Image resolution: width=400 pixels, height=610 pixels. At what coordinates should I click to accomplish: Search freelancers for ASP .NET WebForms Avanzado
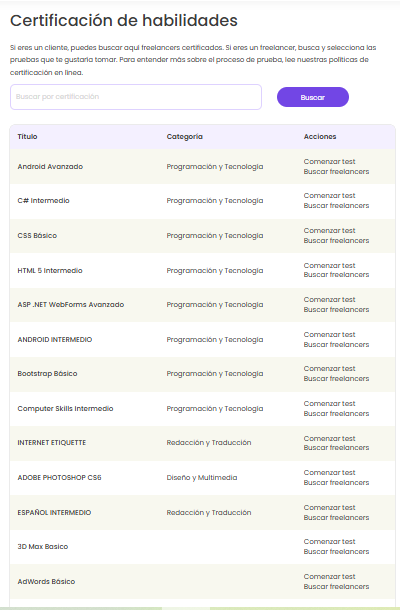tap(336, 310)
